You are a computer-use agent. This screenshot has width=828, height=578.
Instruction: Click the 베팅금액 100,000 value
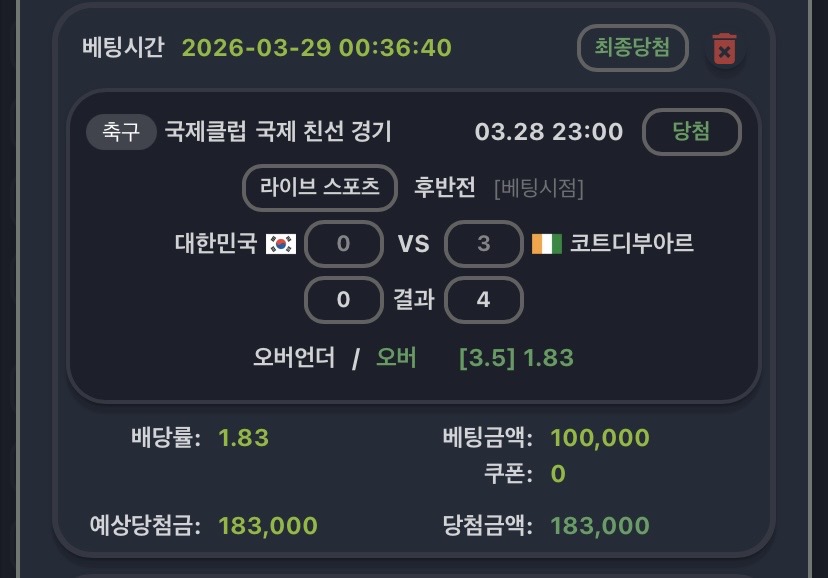pyautogui.click(x=600, y=438)
